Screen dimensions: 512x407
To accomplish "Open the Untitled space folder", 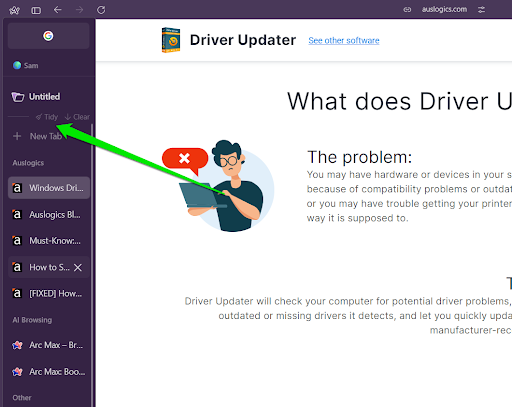I will pyautogui.click(x=36, y=97).
